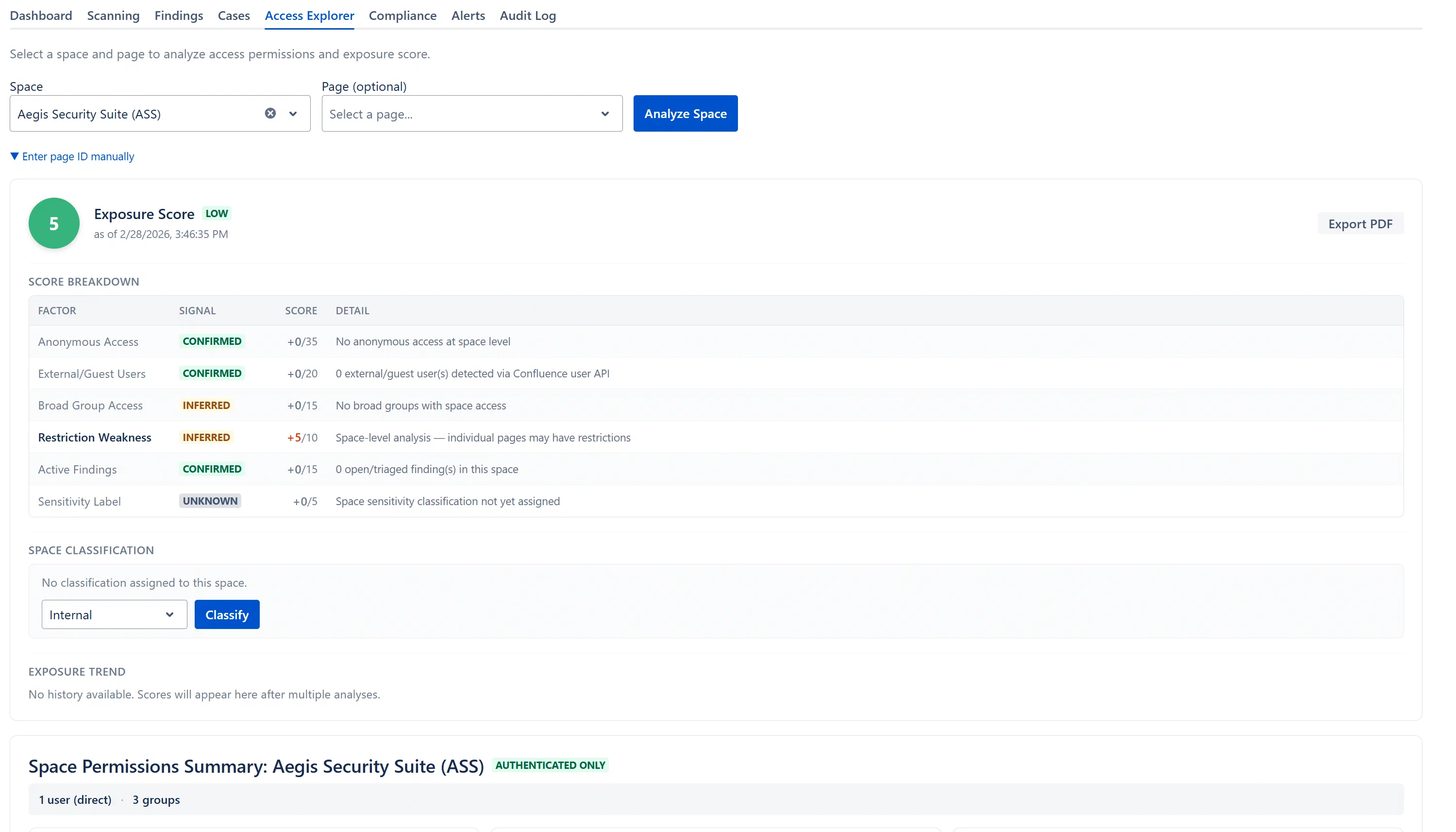Click the green exposure score circle showing 5
Image resolution: width=1456 pixels, height=832 pixels.
(x=54, y=223)
